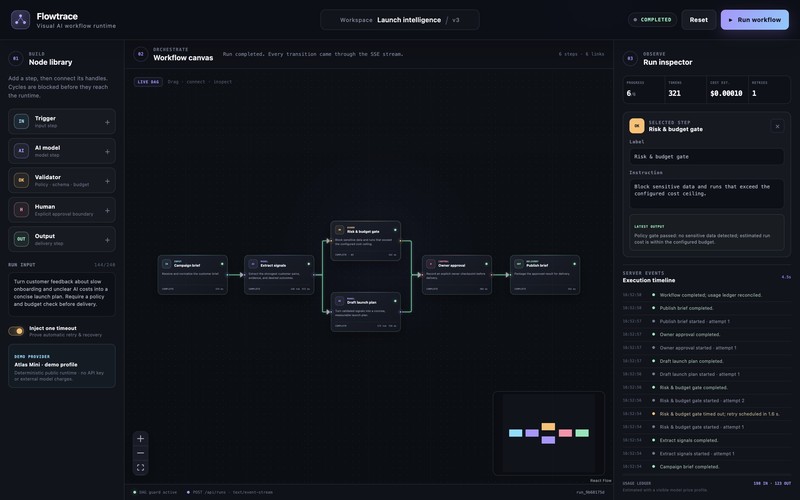Edit the Label field Risk & budget gate
800x500 pixels.
tap(706, 157)
